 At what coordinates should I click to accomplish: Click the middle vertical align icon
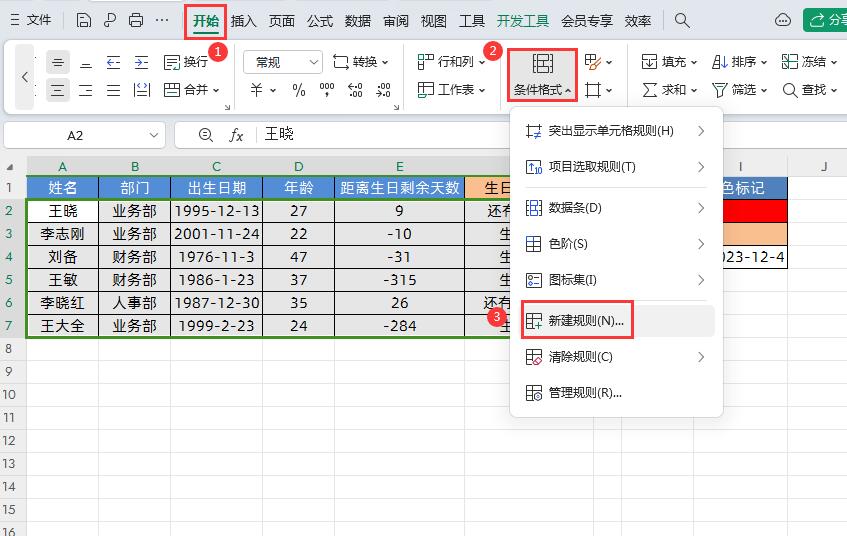coord(57,63)
